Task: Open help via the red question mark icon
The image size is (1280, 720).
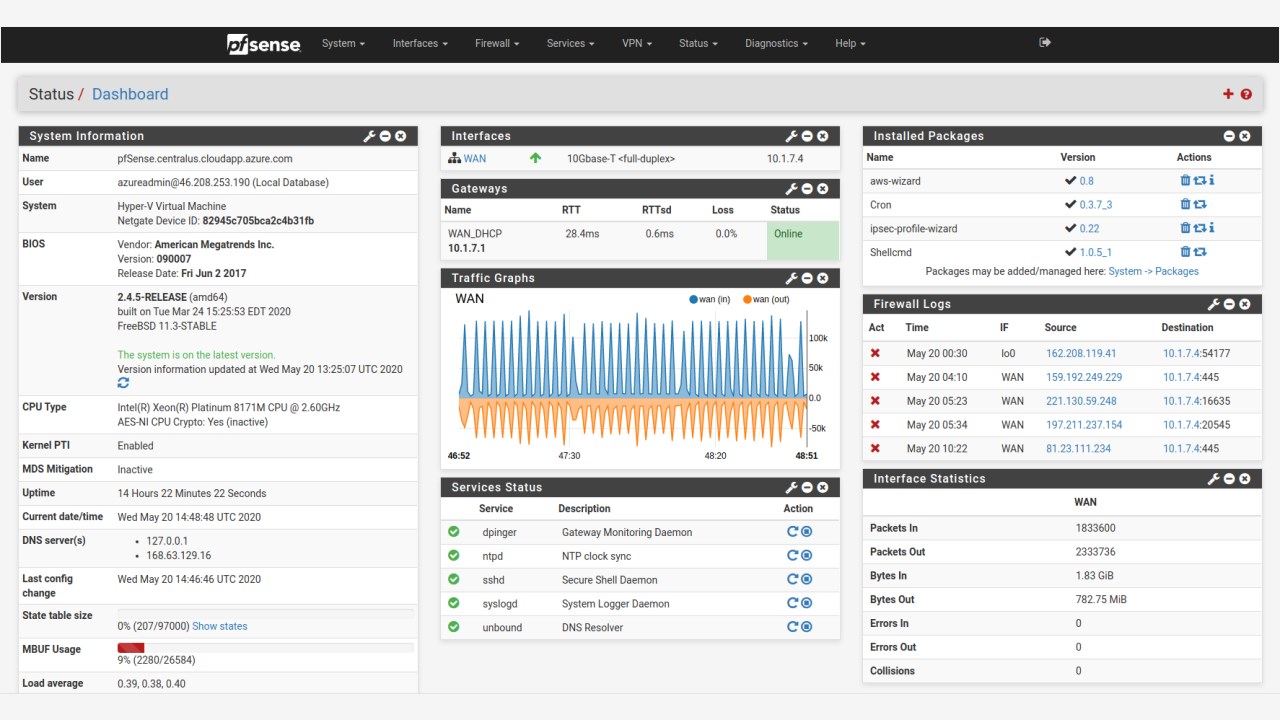Action: tap(1246, 94)
